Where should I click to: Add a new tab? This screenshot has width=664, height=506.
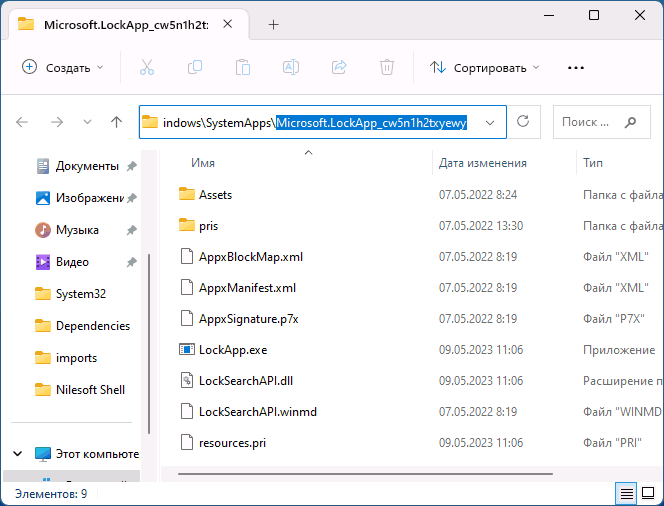coord(274,25)
